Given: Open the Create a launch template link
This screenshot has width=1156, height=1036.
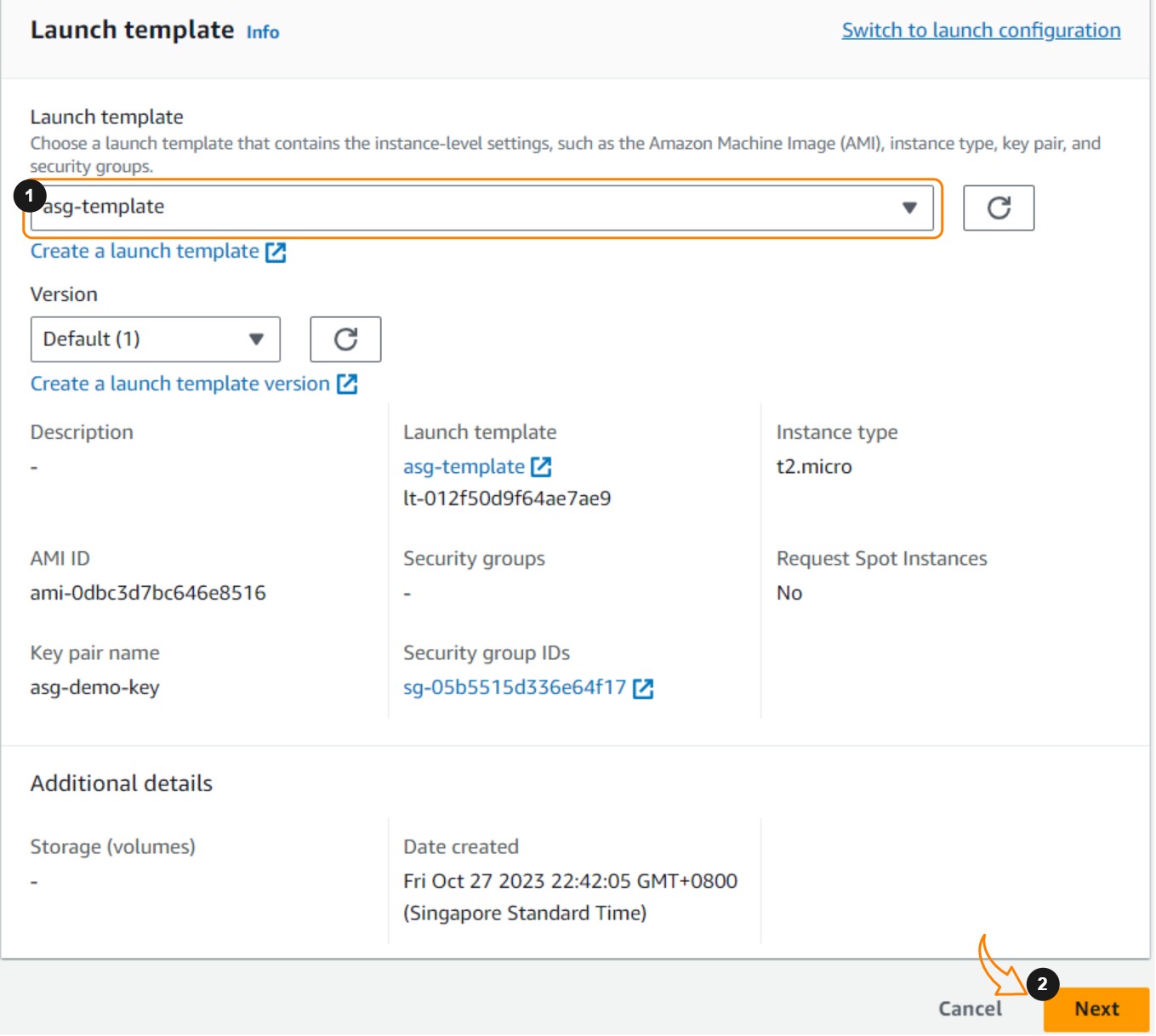Looking at the screenshot, I should (x=145, y=252).
